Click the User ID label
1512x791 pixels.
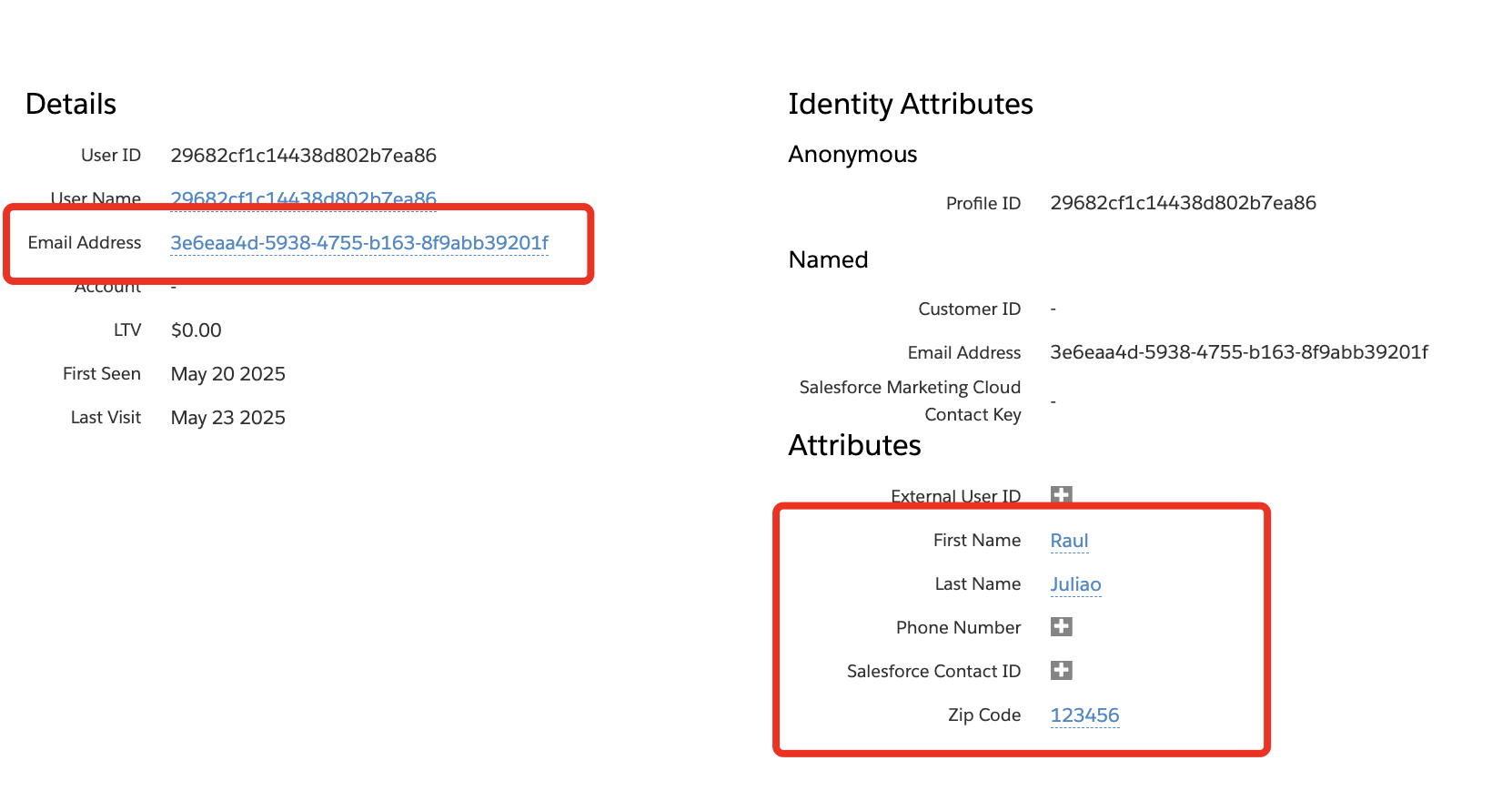(x=111, y=156)
